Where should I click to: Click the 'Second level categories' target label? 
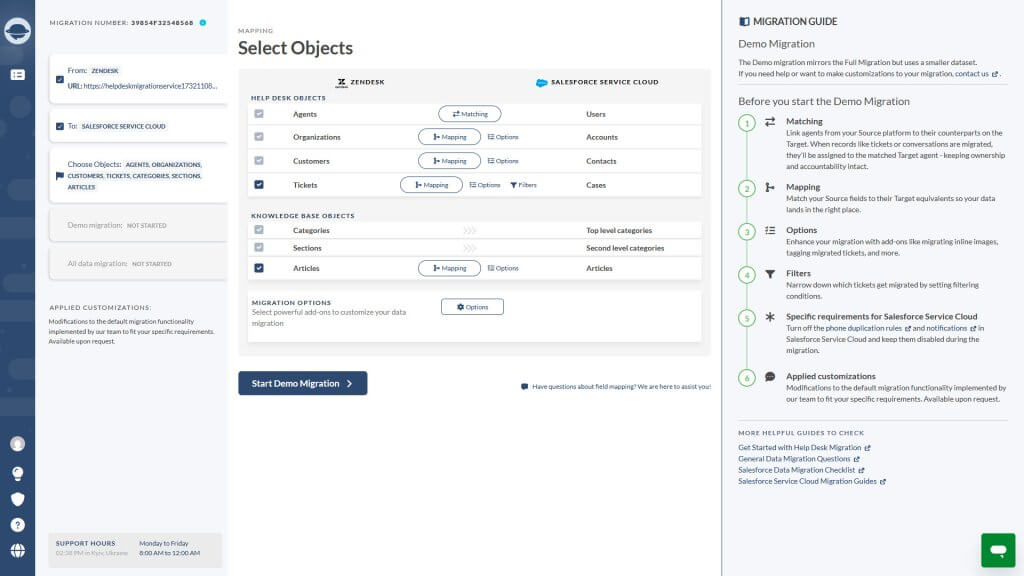[x=624, y=248]
